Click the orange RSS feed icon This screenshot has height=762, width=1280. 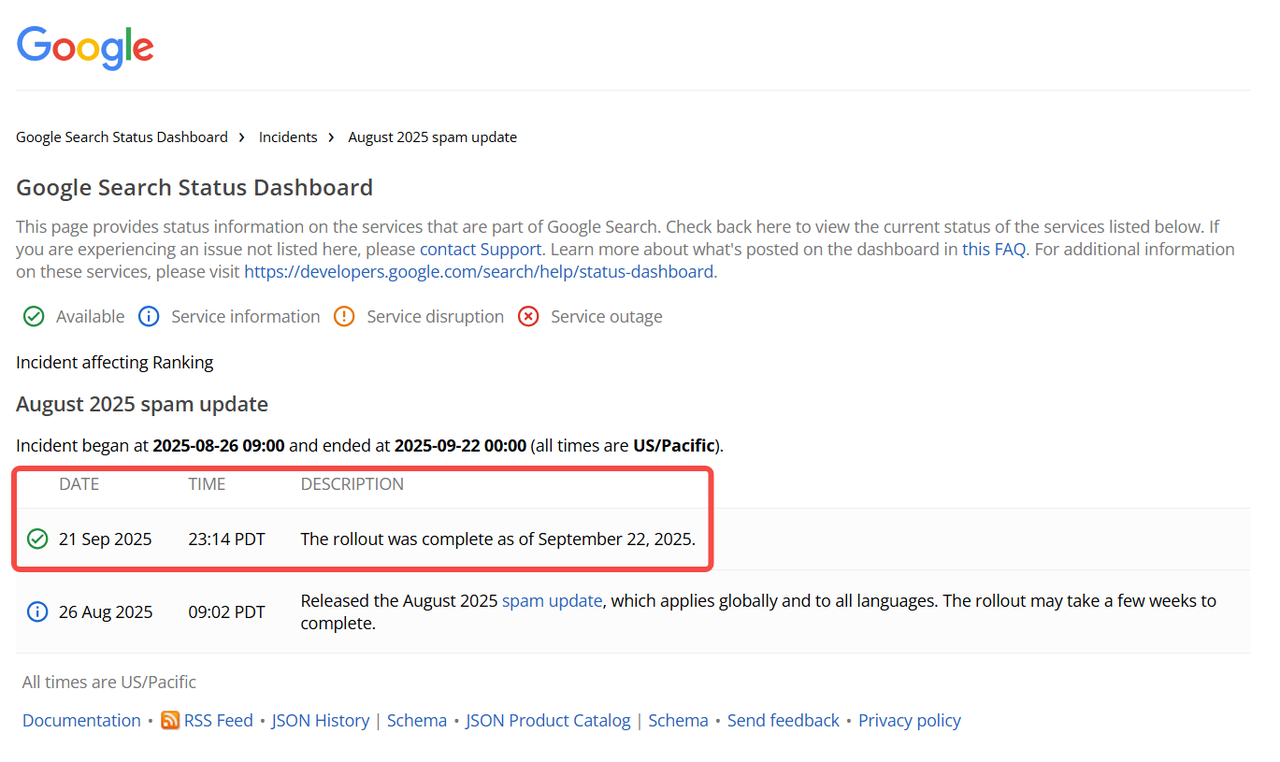click(x=170, y=720)
